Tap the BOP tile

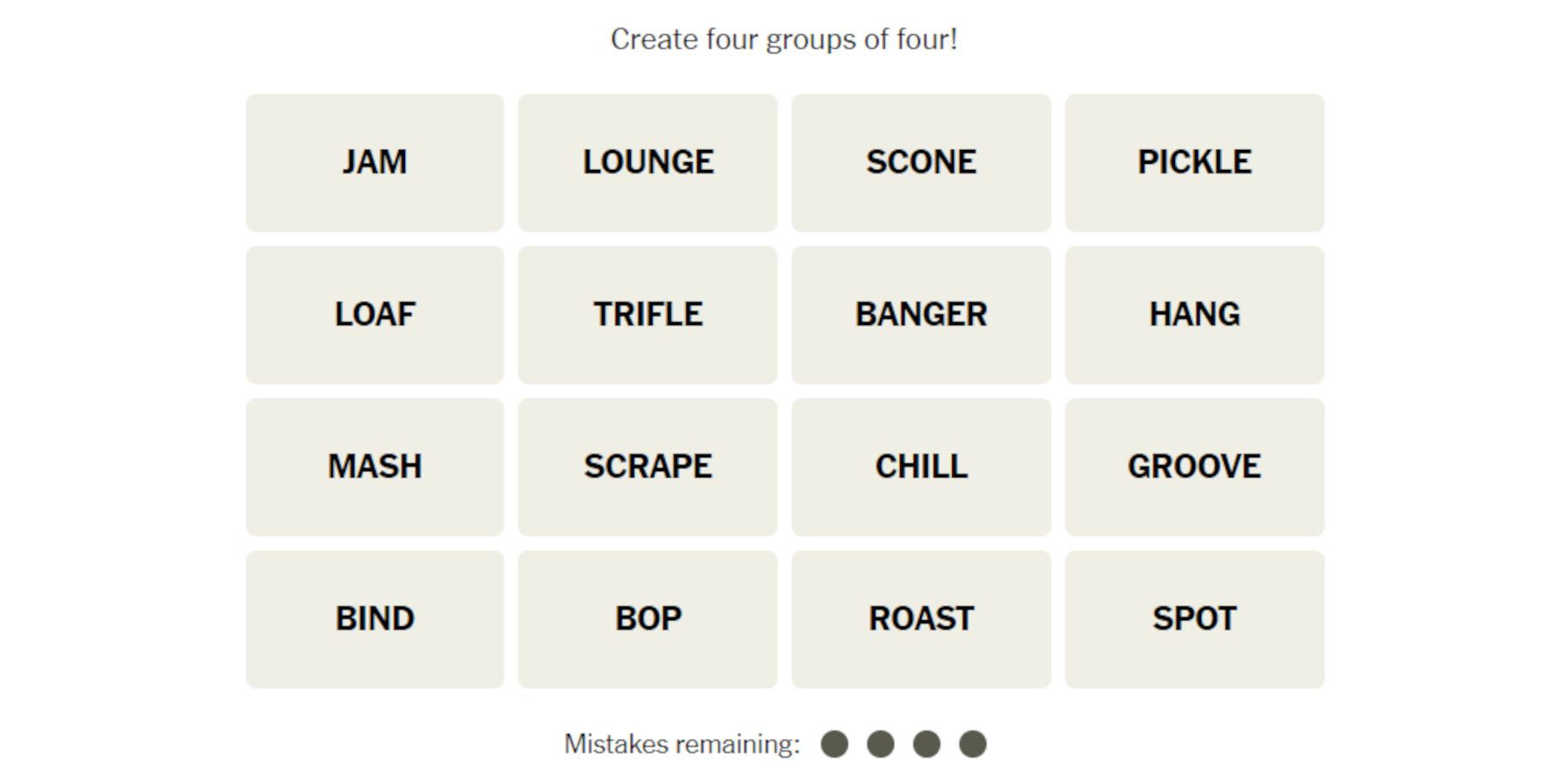click(x=647, y=619)
